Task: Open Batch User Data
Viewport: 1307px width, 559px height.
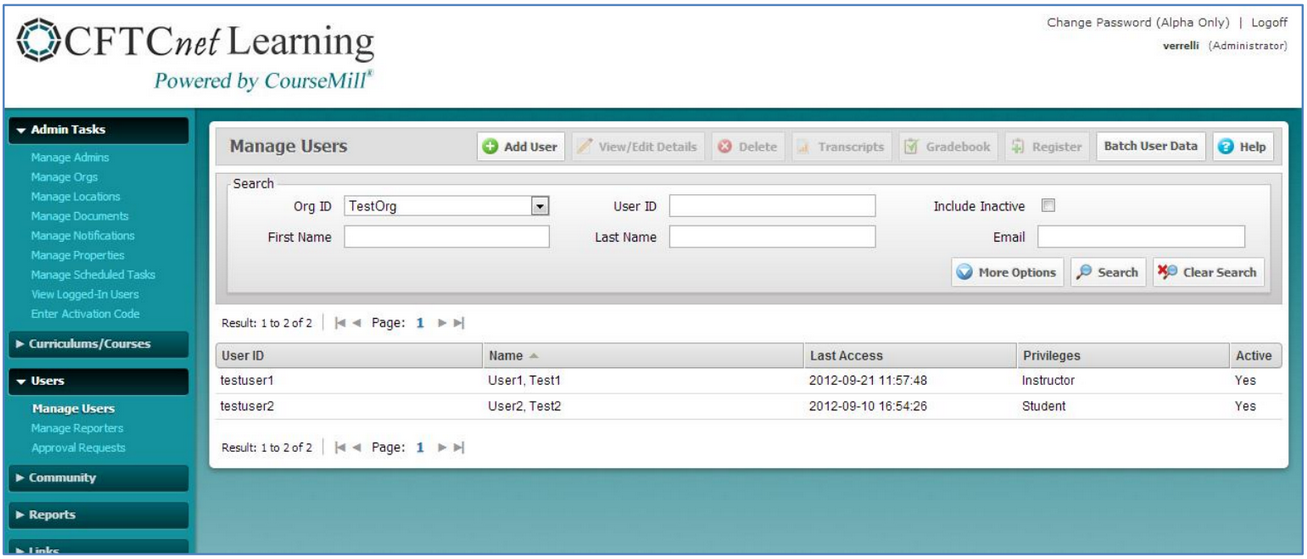Action: (1150, 147)
